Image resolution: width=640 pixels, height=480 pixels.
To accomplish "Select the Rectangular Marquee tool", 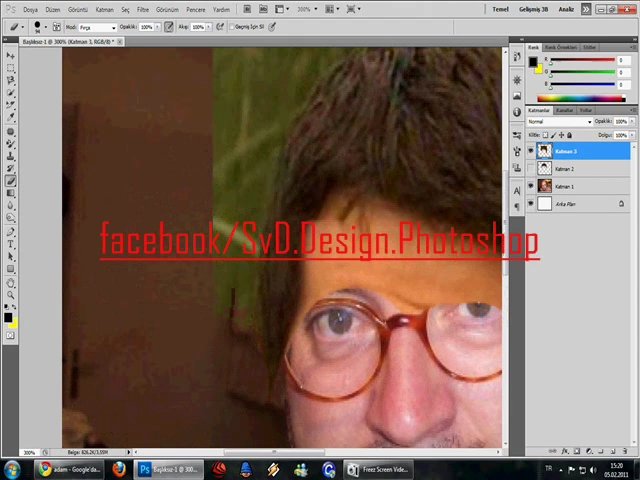I will [x=11, y=68].
